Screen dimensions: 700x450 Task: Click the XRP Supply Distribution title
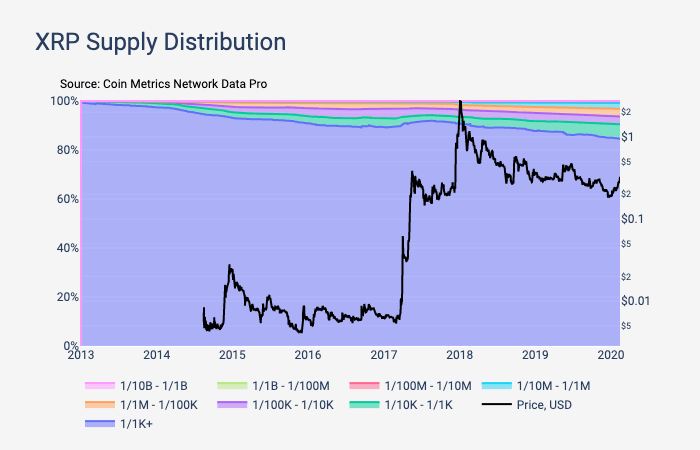click(161, 42)
